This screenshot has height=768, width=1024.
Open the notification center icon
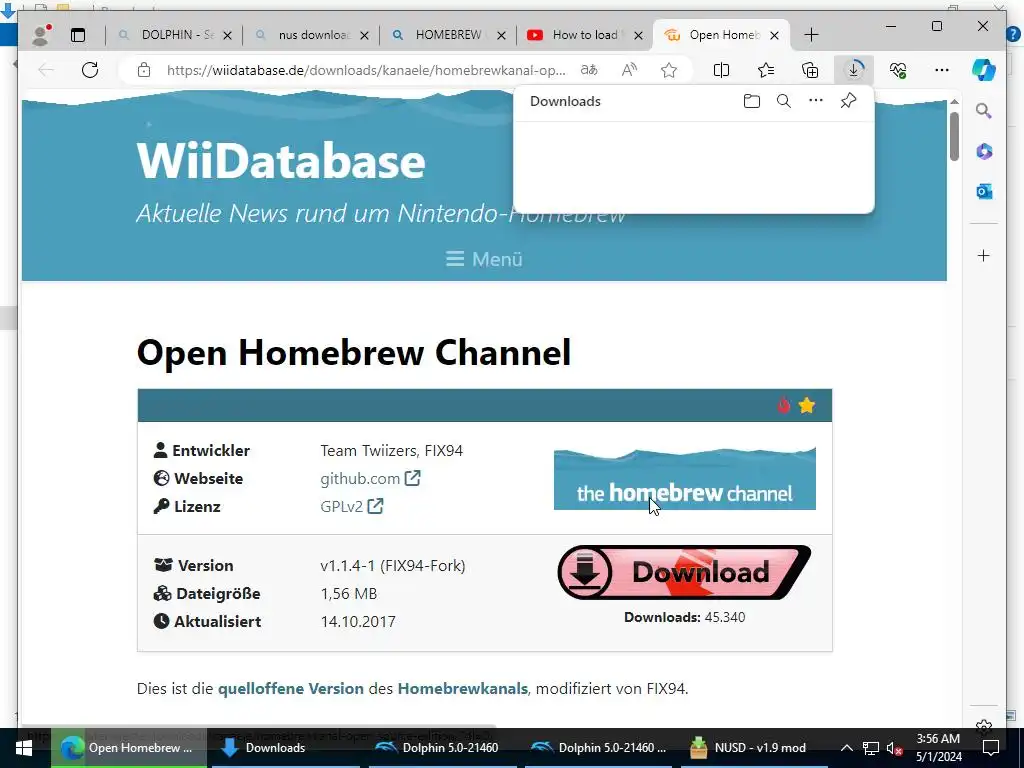[991, 748]
